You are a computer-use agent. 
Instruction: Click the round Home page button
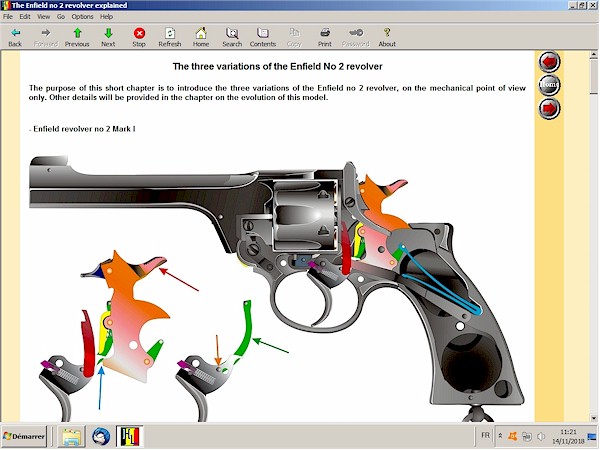pyautogui.click(x=549, y=85)
